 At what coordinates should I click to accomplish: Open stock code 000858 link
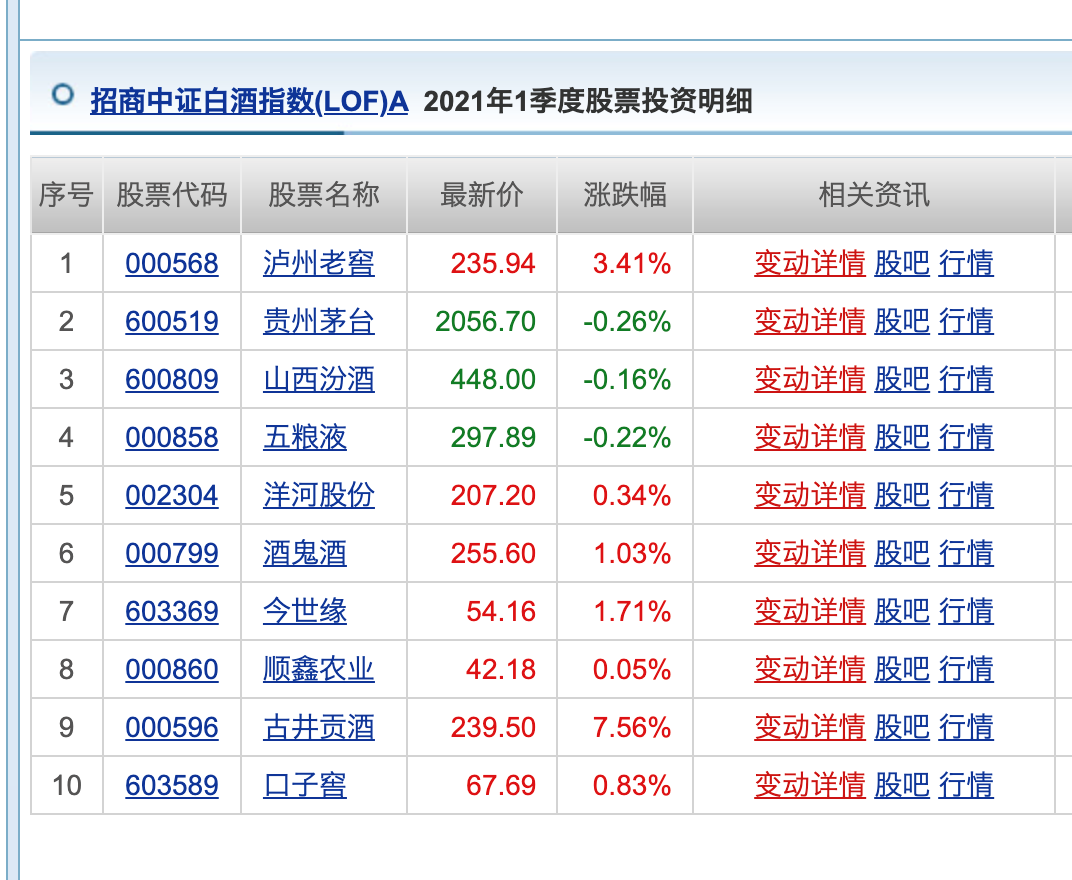[172, 438]
